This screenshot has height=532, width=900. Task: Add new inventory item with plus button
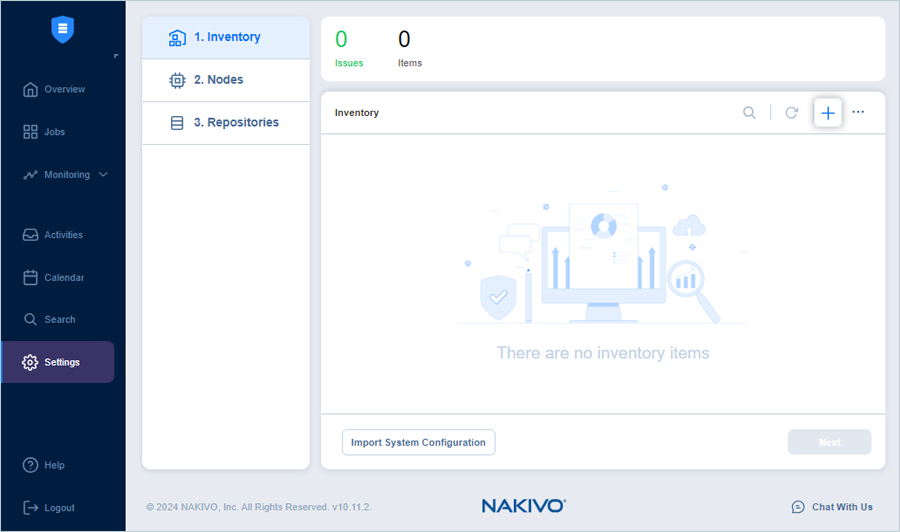pyautogui.click(x=828, y=112)
